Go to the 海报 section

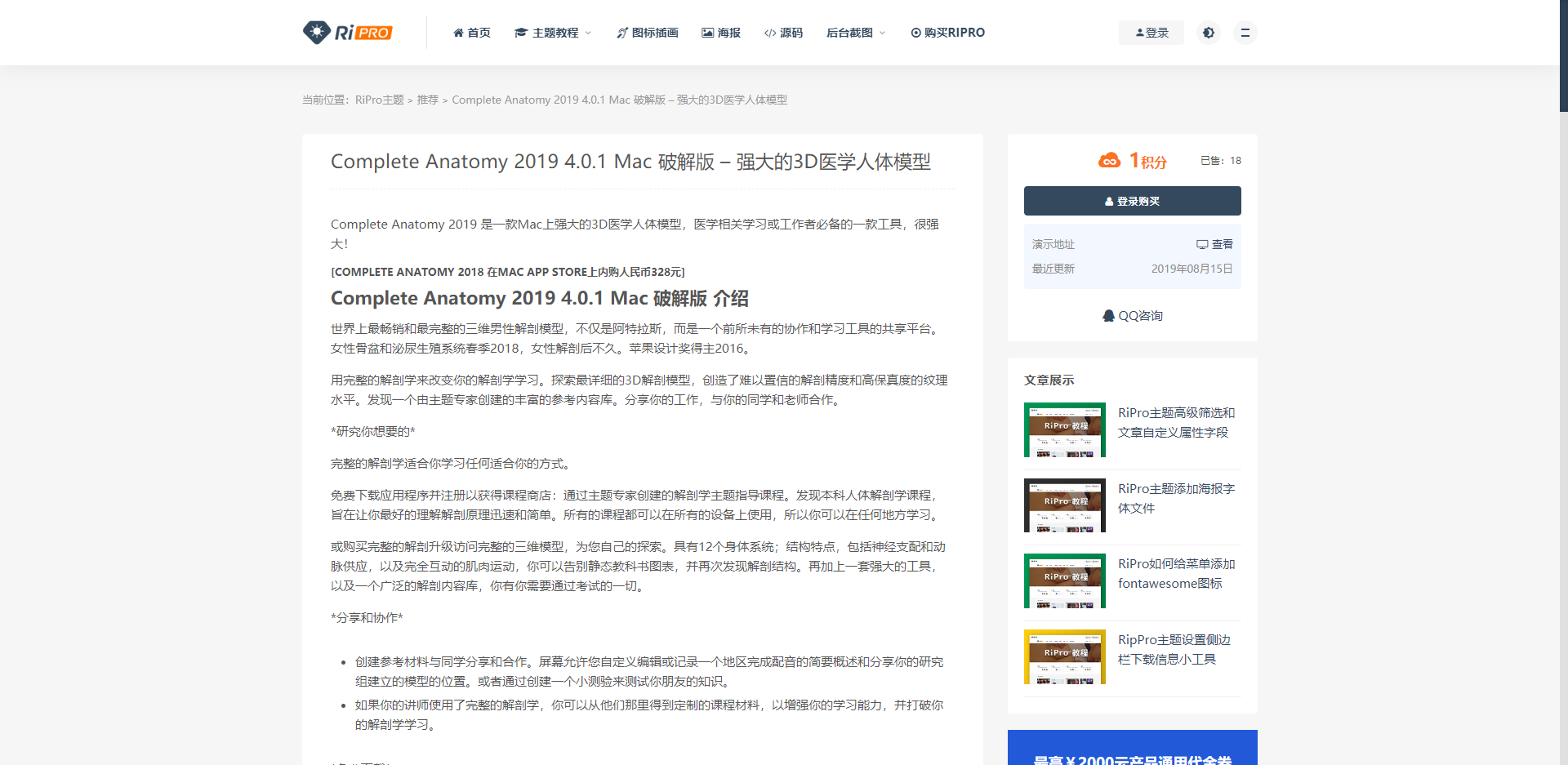click(721, 33)
